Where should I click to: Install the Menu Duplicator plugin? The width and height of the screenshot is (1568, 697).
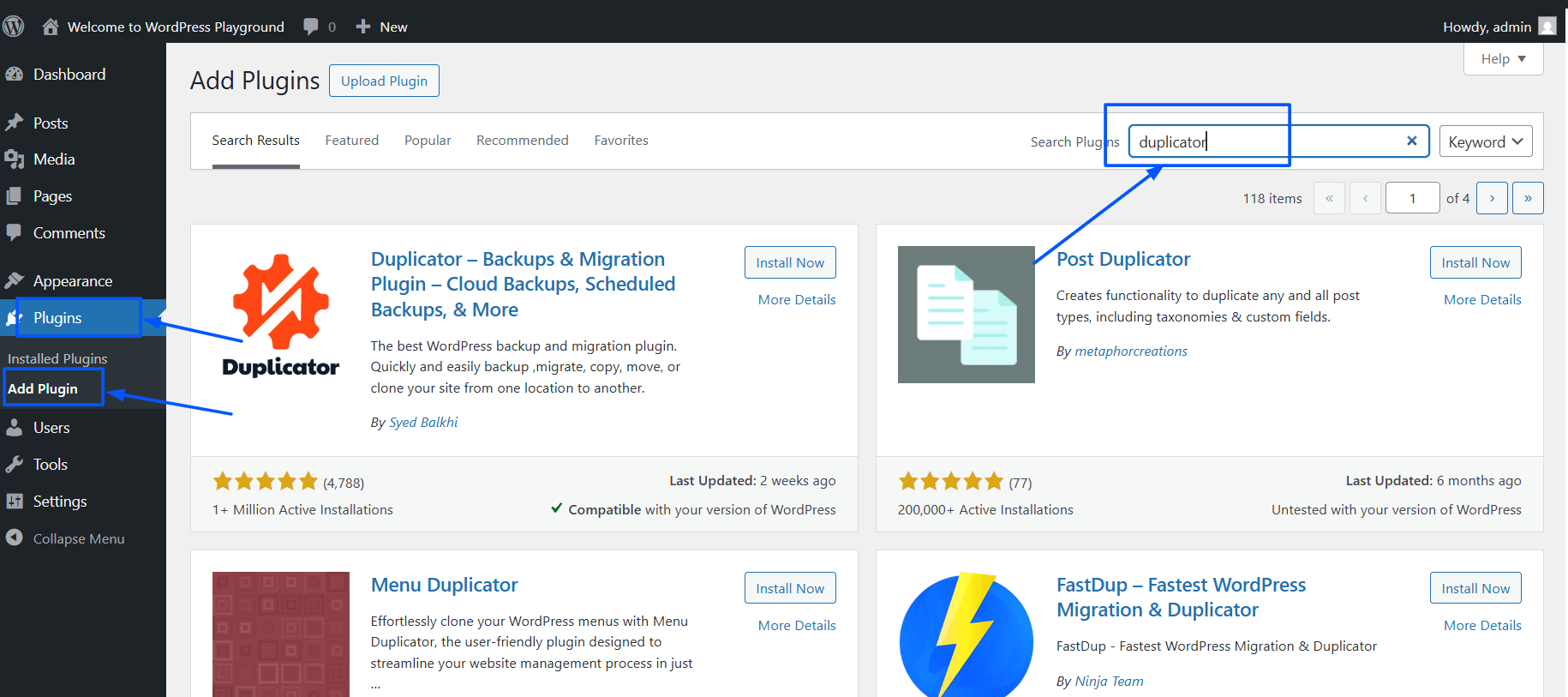click(x=790, y=588)
